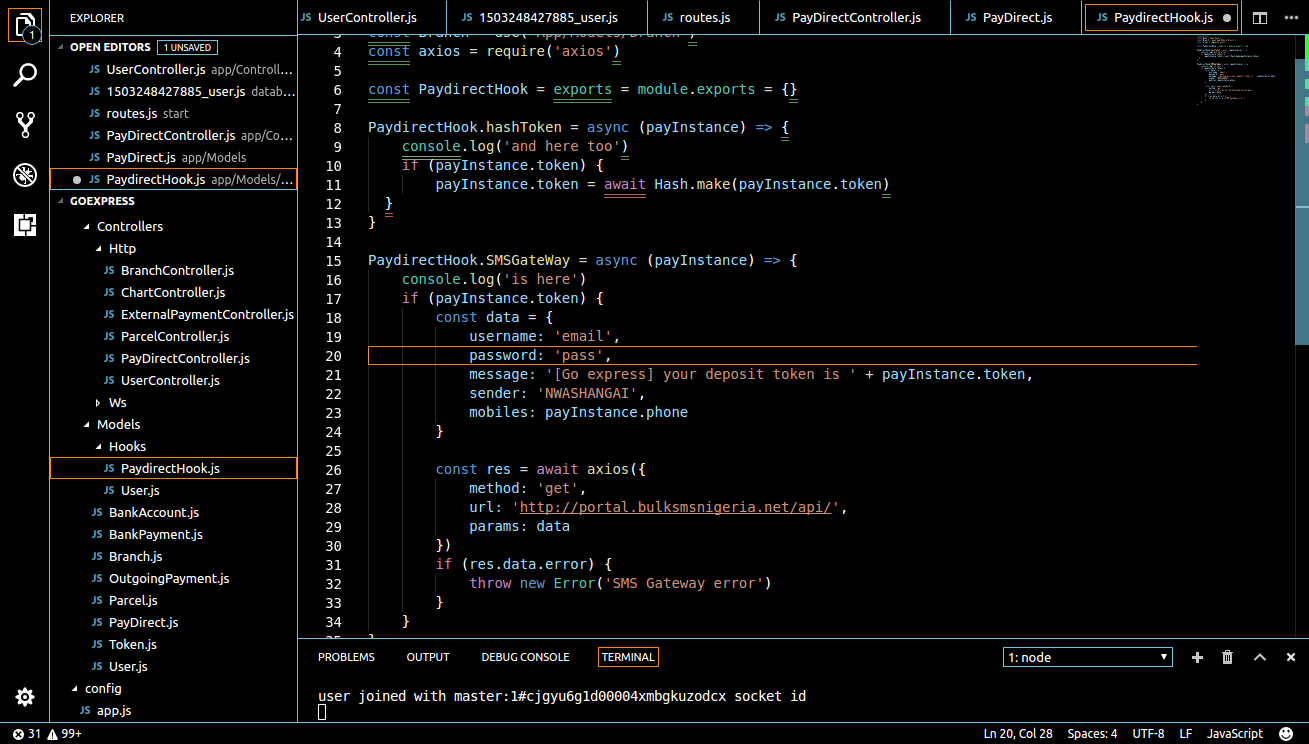Screen dimensions: 1309x744
Task: Open the Source Control view icon
Action: click(25, 125)
